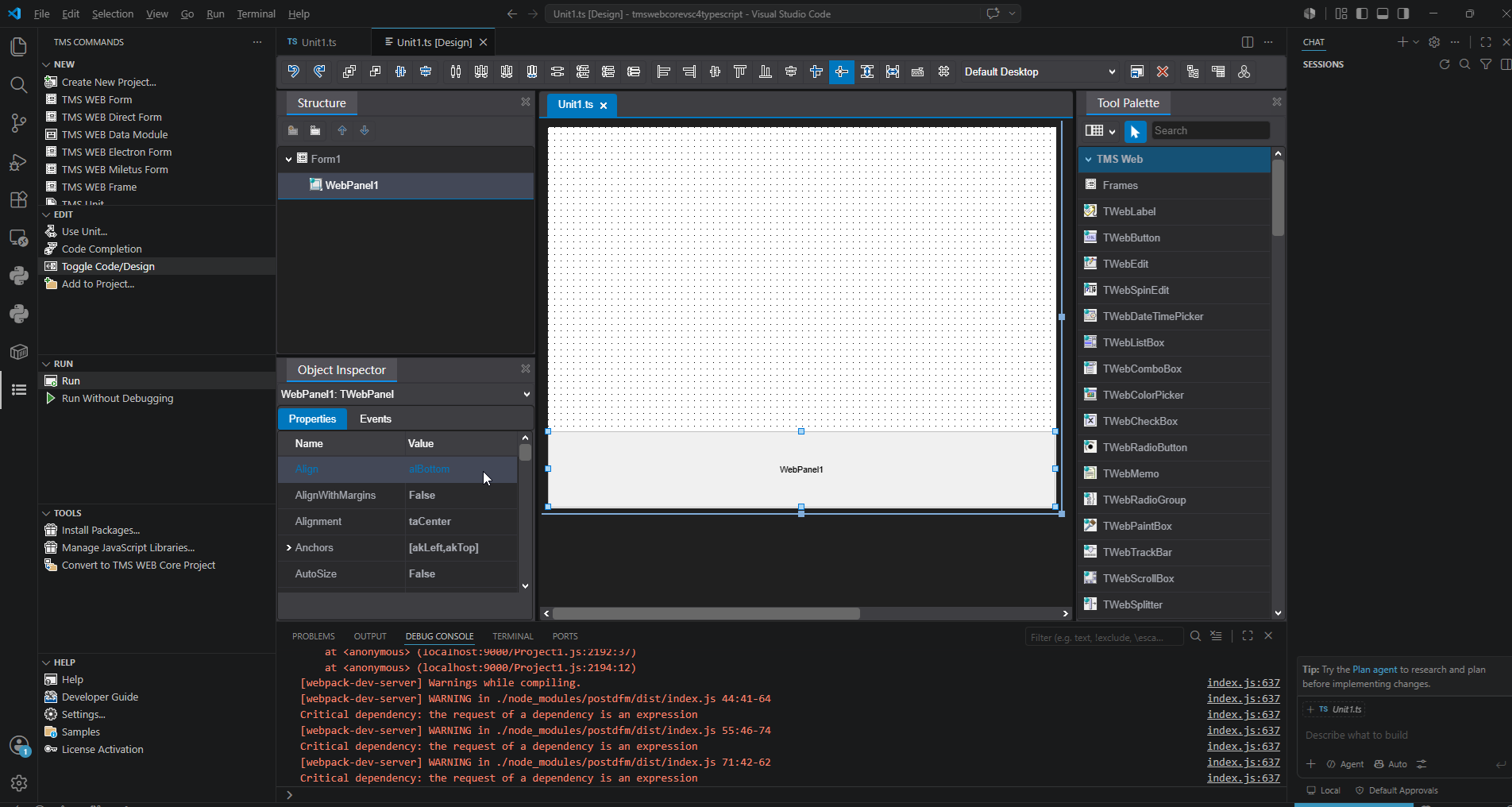This screenshot has width=1512, height=807.
Task: Toggle Debug Console maximize panel size
Action: [1248, 635]
